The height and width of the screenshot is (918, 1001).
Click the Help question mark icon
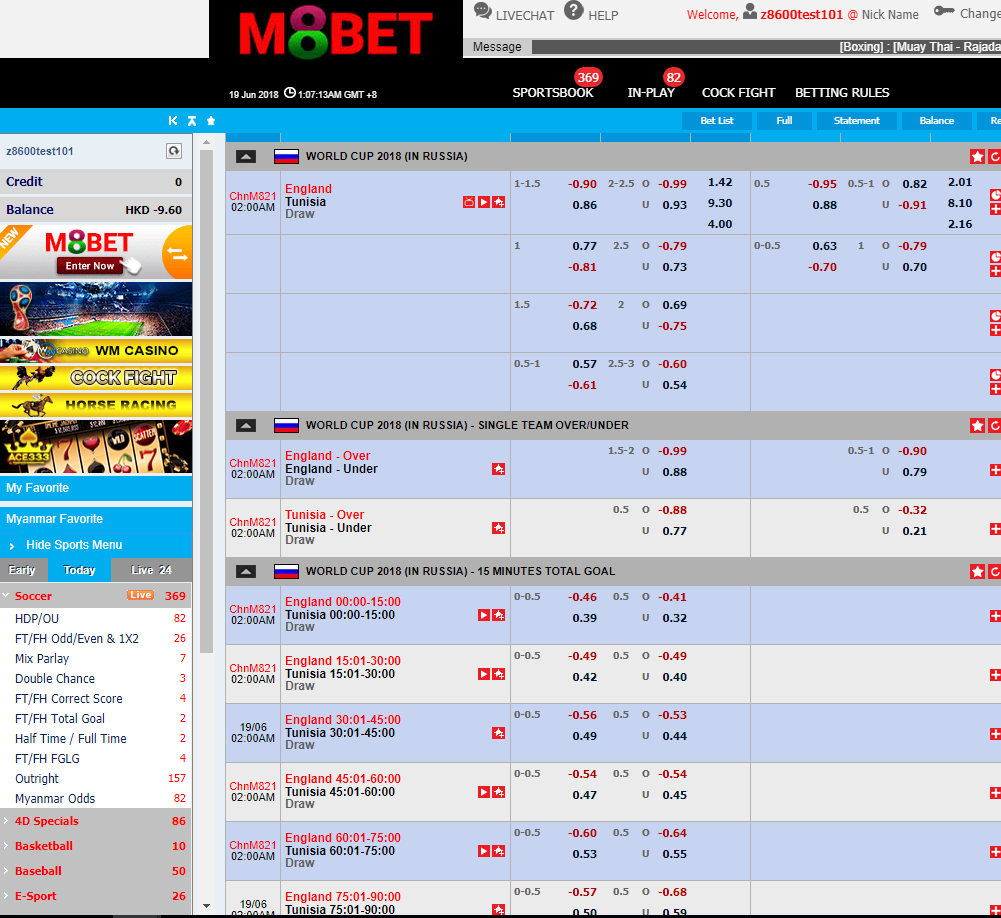pyautogui.click(x=573, y=10)
